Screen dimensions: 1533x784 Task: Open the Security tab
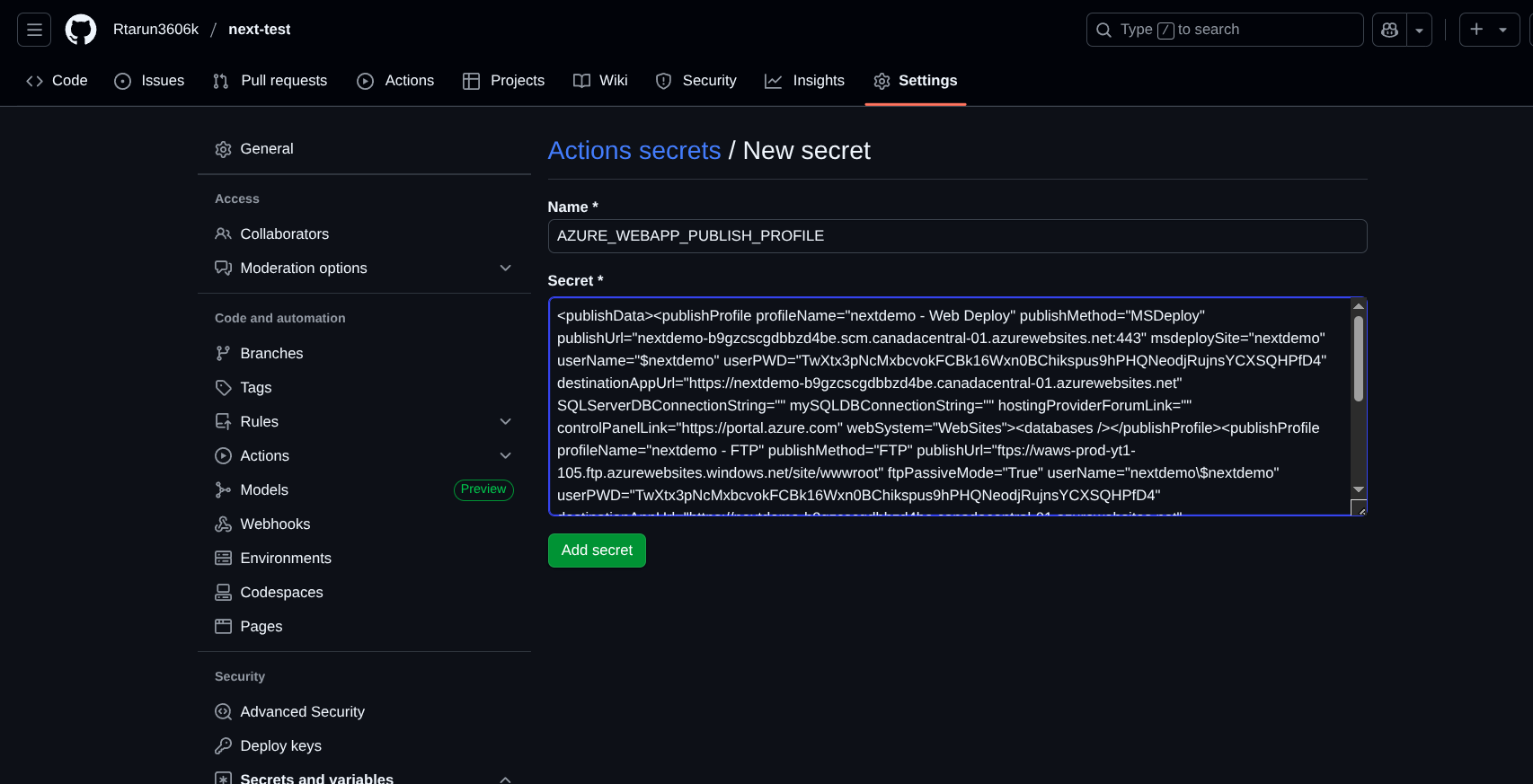tap(696, 81)
